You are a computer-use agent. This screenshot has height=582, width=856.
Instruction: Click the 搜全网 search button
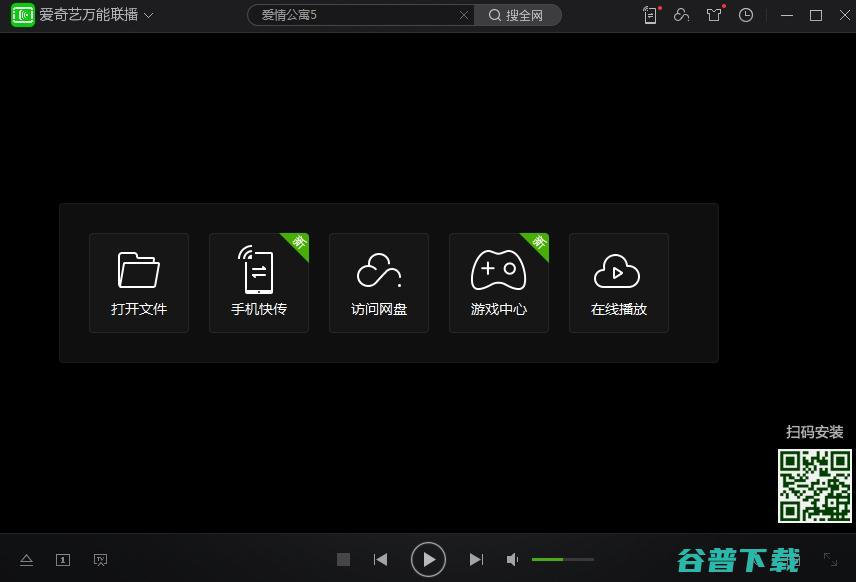pos(517,15)
